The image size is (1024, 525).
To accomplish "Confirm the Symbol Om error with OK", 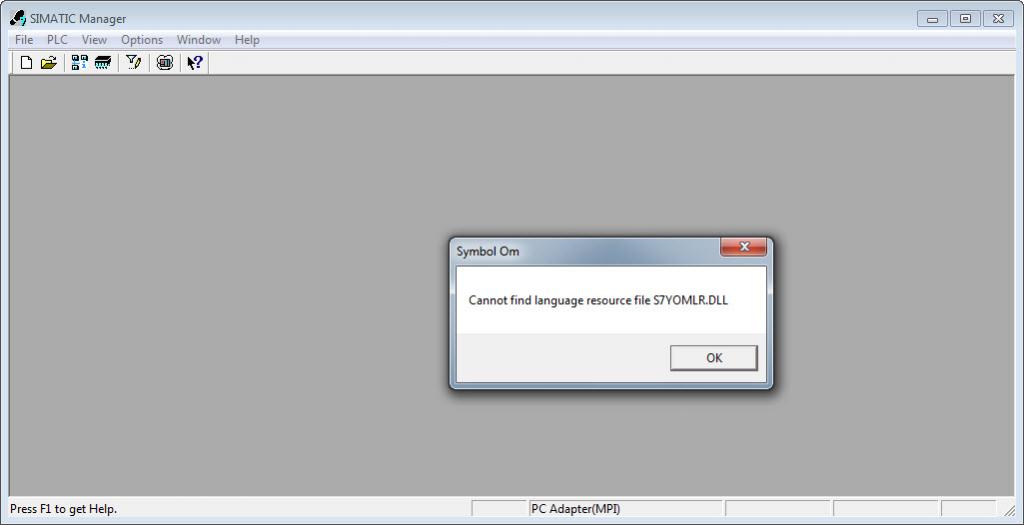I will point(714,358).
